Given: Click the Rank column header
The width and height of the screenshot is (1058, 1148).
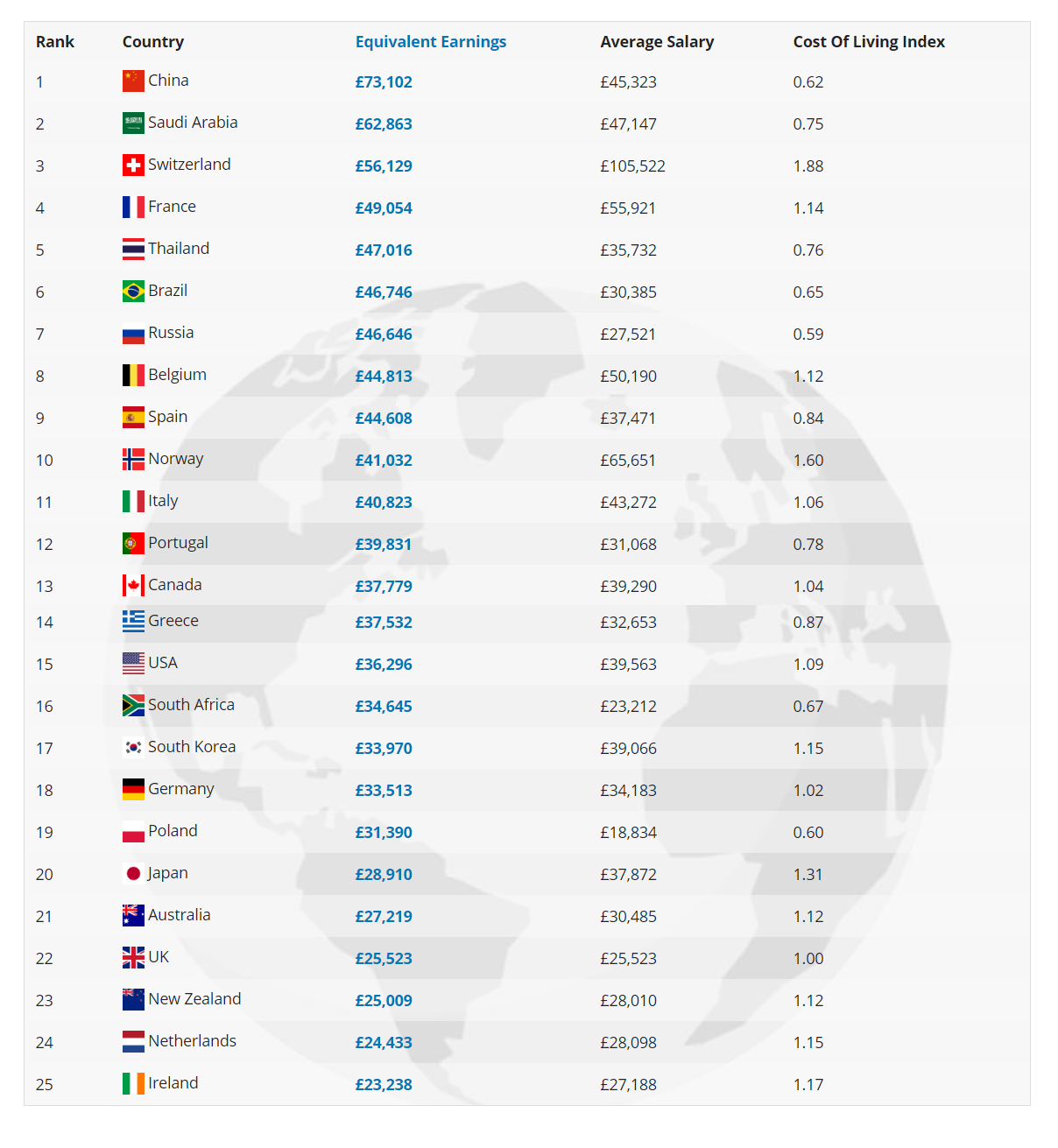Looking at the screenshot, I should [x=55, y=42].
